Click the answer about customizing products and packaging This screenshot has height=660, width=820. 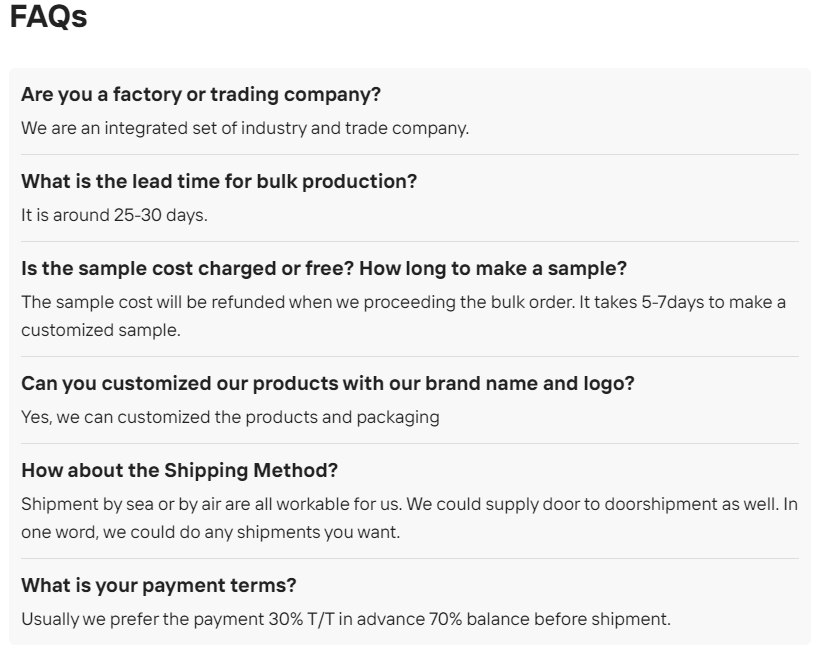click(x=230, y=416)
